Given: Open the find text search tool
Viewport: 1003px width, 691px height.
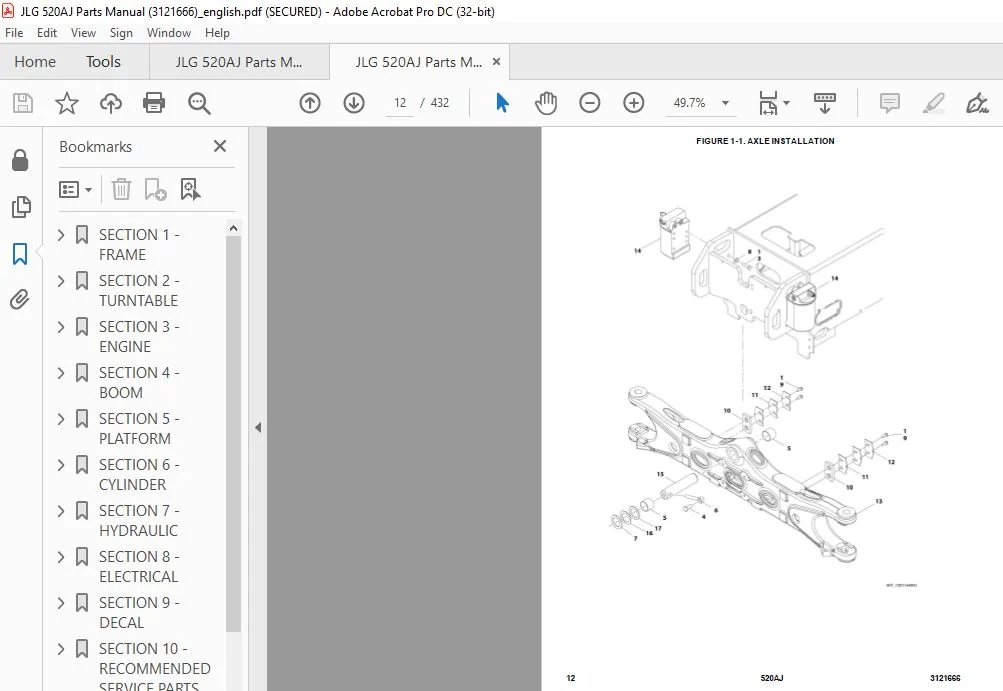Looking at the screenshot, I should [199, 103].
